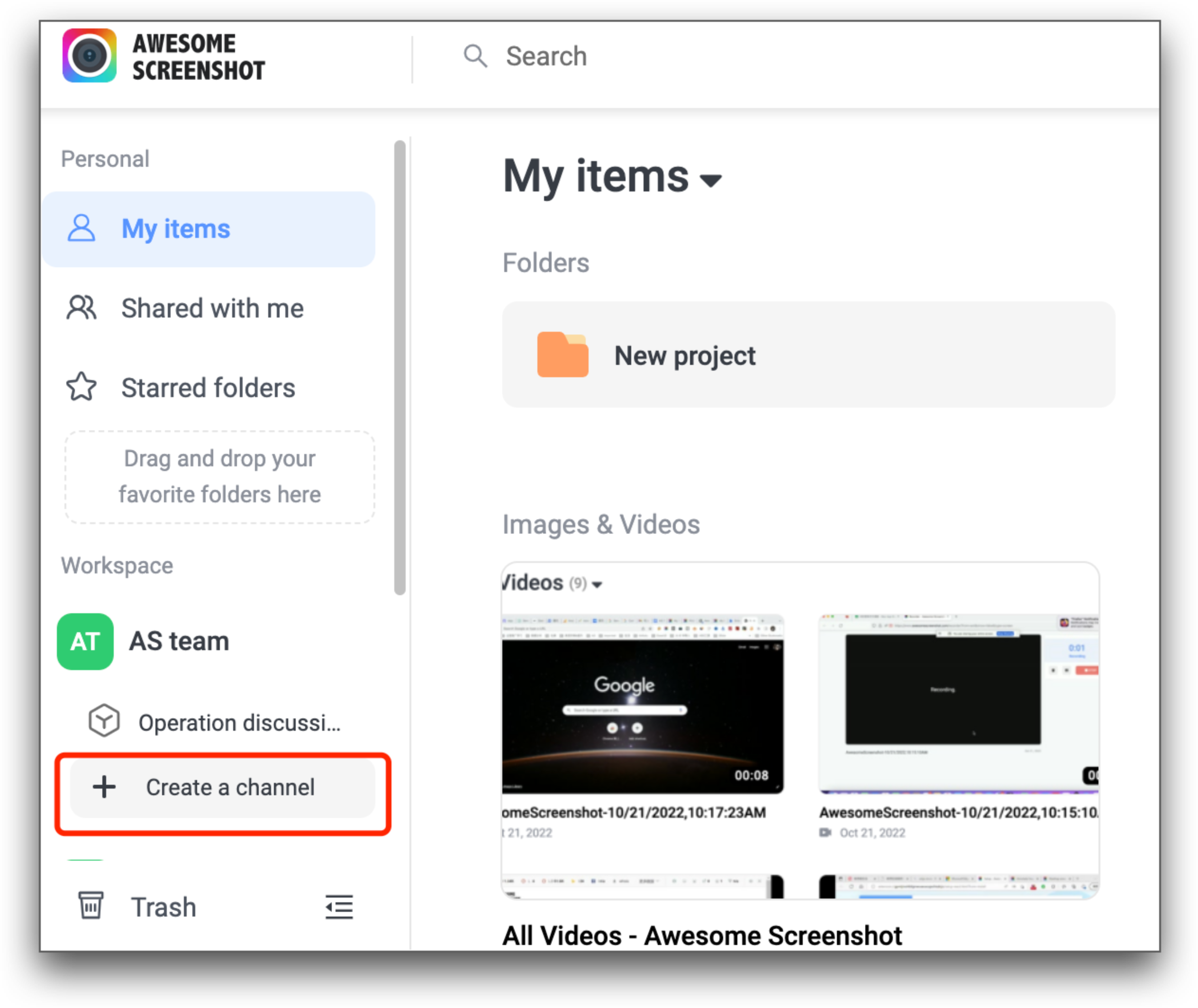The width and height of the screenshot is (1198, 1008).
Task: Click the sidebar vertical scrollbar
Action: pos(400,367)
